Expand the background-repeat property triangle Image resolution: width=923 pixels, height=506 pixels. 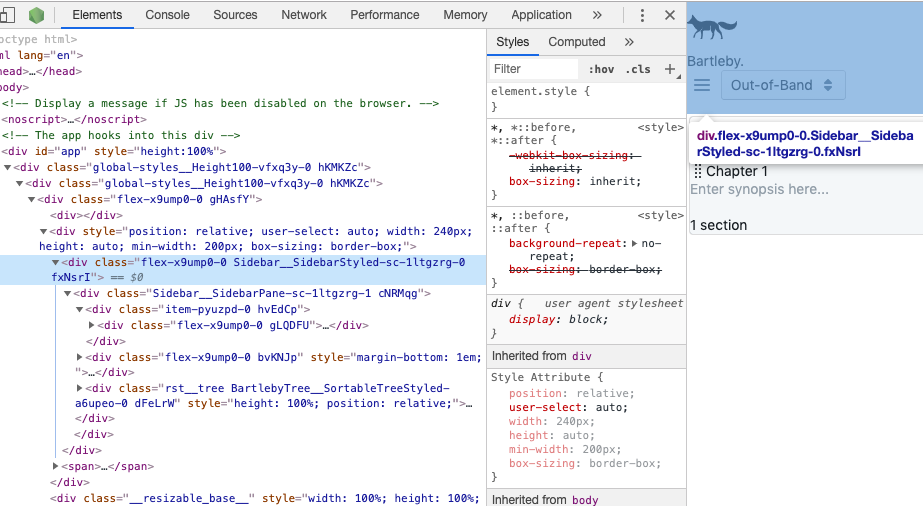(635, 244)
